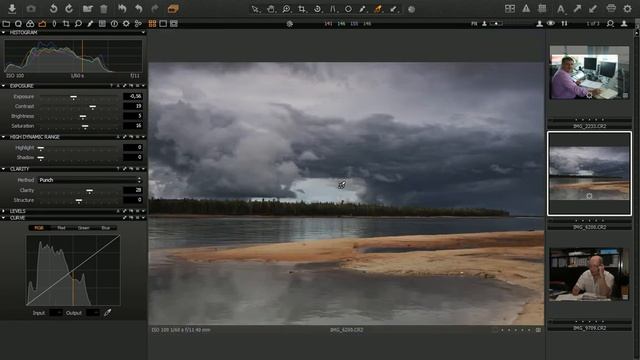This screenshot has width=640, height=360.
Task: Undo the last adjustment
Action: [x=139, y=8]
